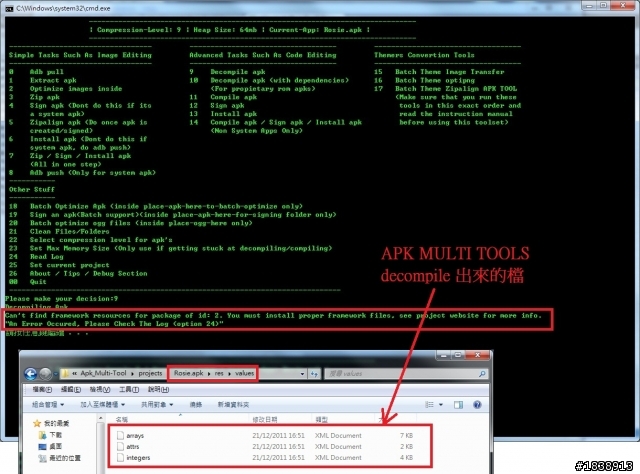Expand the arrow after Rosie.apk in the breadcrumb

(209, 374)
